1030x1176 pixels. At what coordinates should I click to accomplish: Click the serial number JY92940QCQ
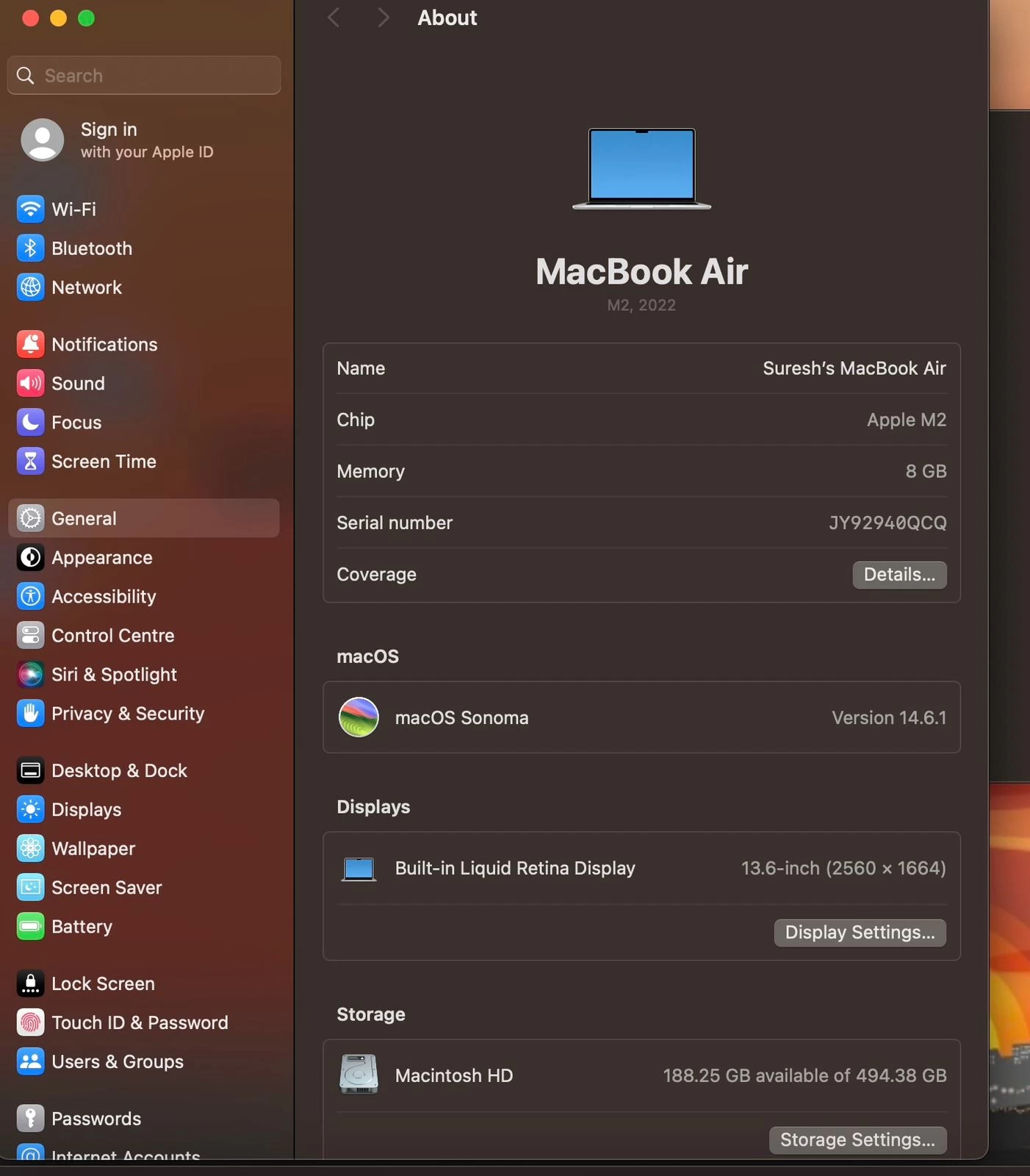pos(887,523)
